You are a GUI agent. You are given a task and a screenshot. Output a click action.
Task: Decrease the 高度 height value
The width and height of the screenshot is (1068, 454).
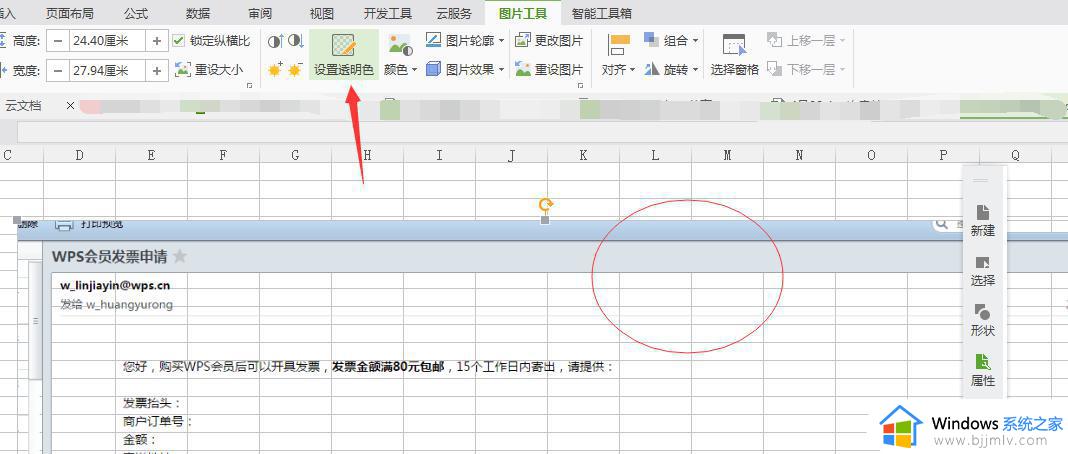(x=58, y=41)
